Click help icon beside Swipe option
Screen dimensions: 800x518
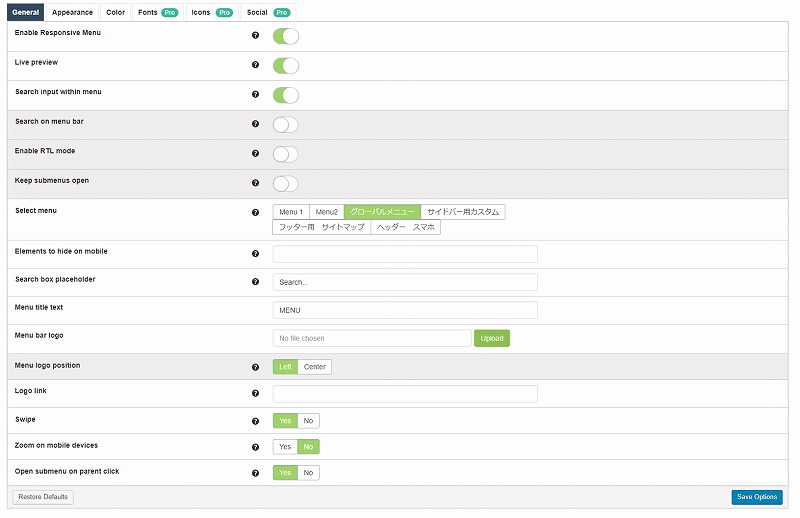point(255,421)
